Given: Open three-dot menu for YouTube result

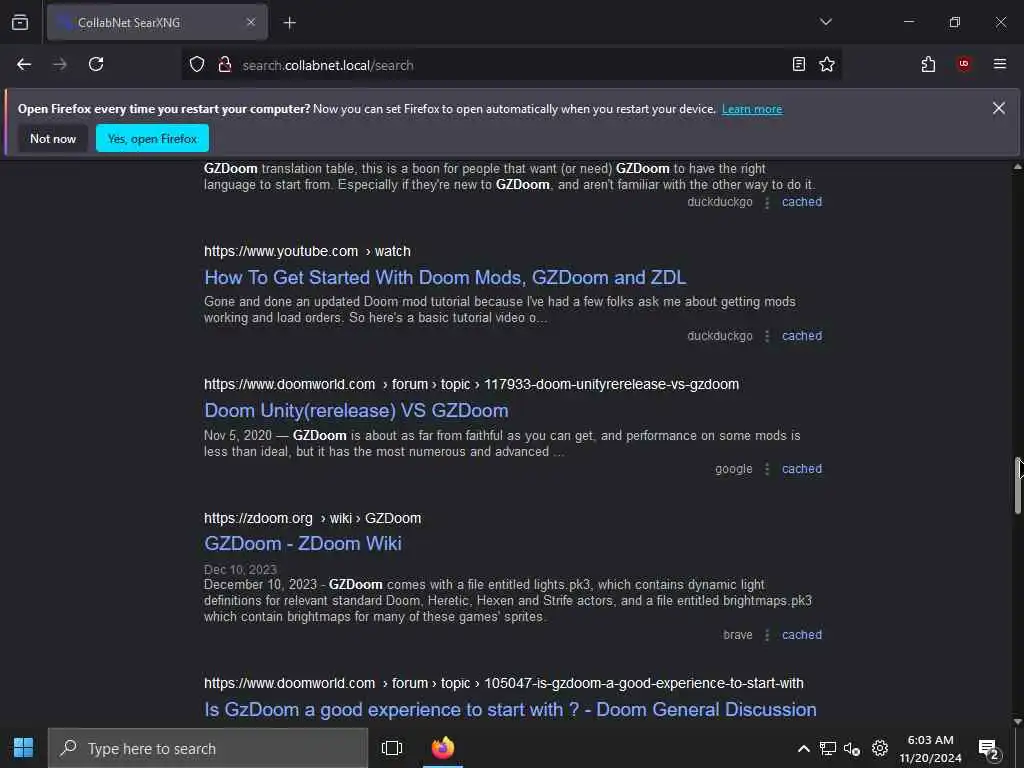Looking at the screenshot, I should (x=767, y=336).
